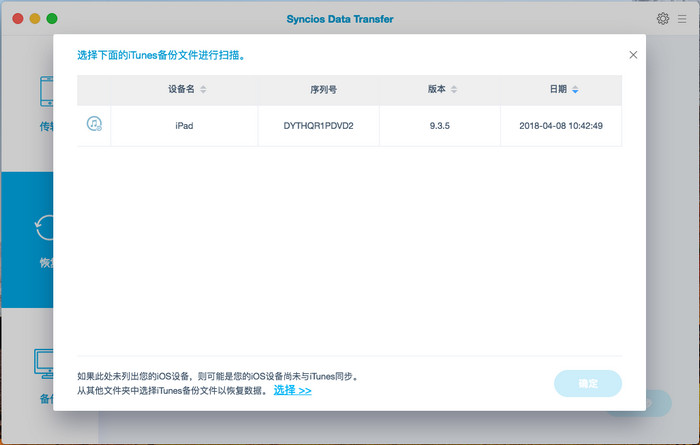
Task: Click the green zoom window button
Action: tap(52, 18)
